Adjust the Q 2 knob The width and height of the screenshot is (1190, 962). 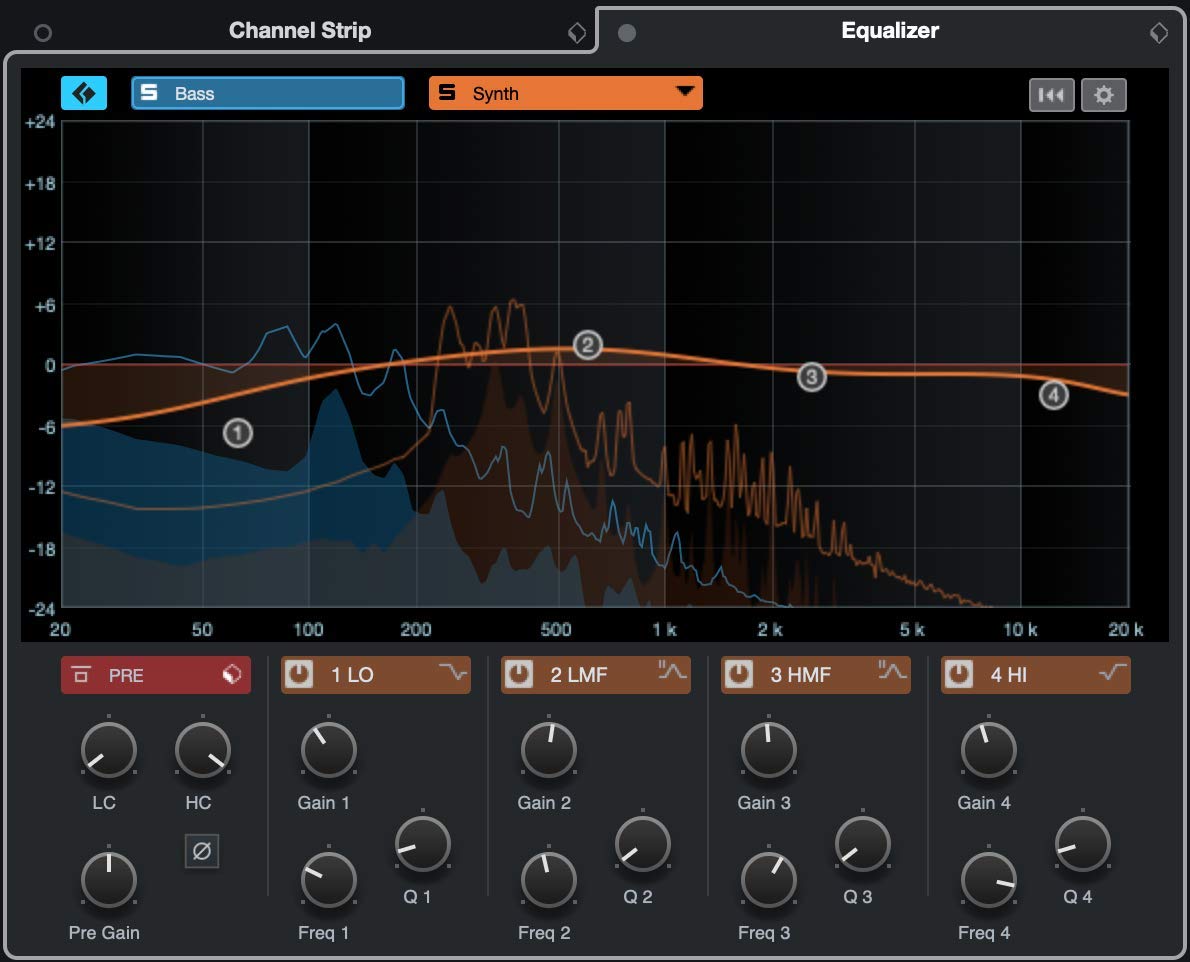(x=642, y=845)
